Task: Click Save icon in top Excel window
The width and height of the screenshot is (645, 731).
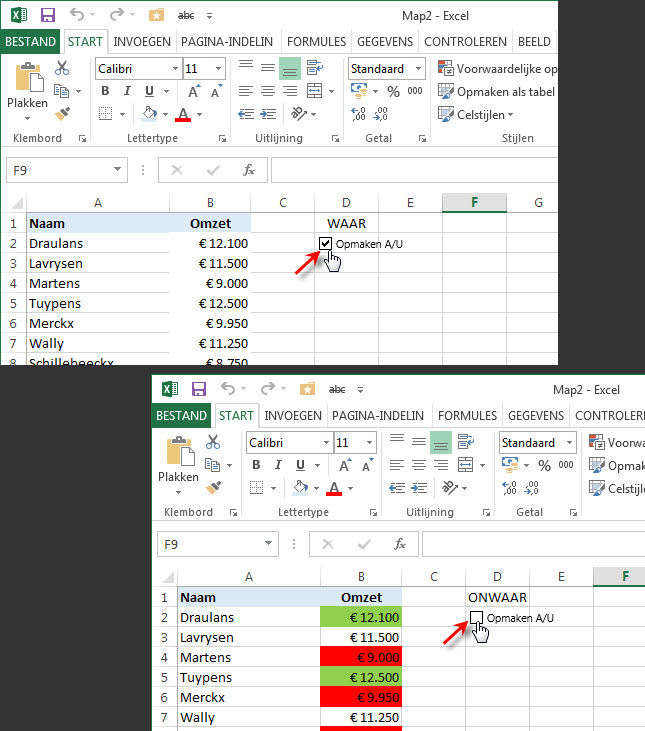Action: [48, 15]
